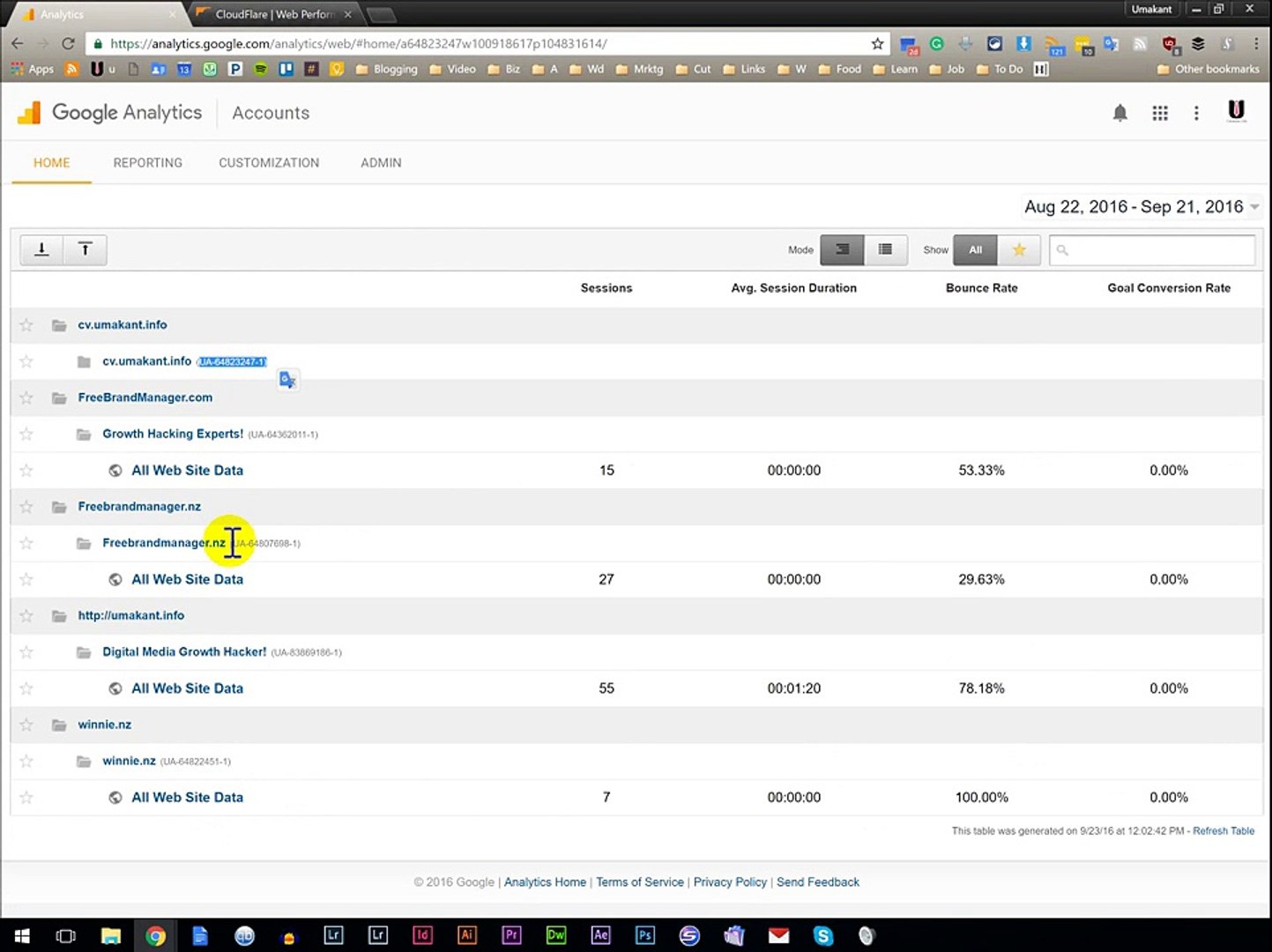
Task: Open the Blogging bookmarks folder
Action: [x=386, y=69]
